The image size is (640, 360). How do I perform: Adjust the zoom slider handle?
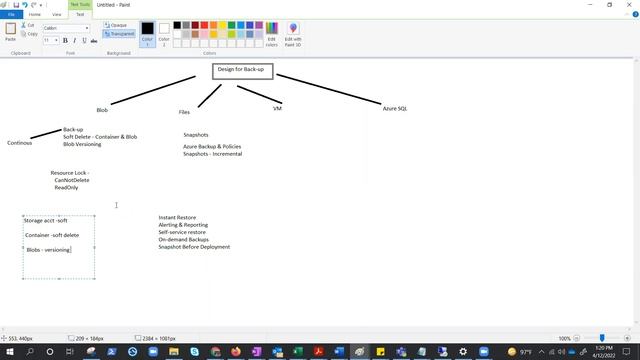click(602, 338)
